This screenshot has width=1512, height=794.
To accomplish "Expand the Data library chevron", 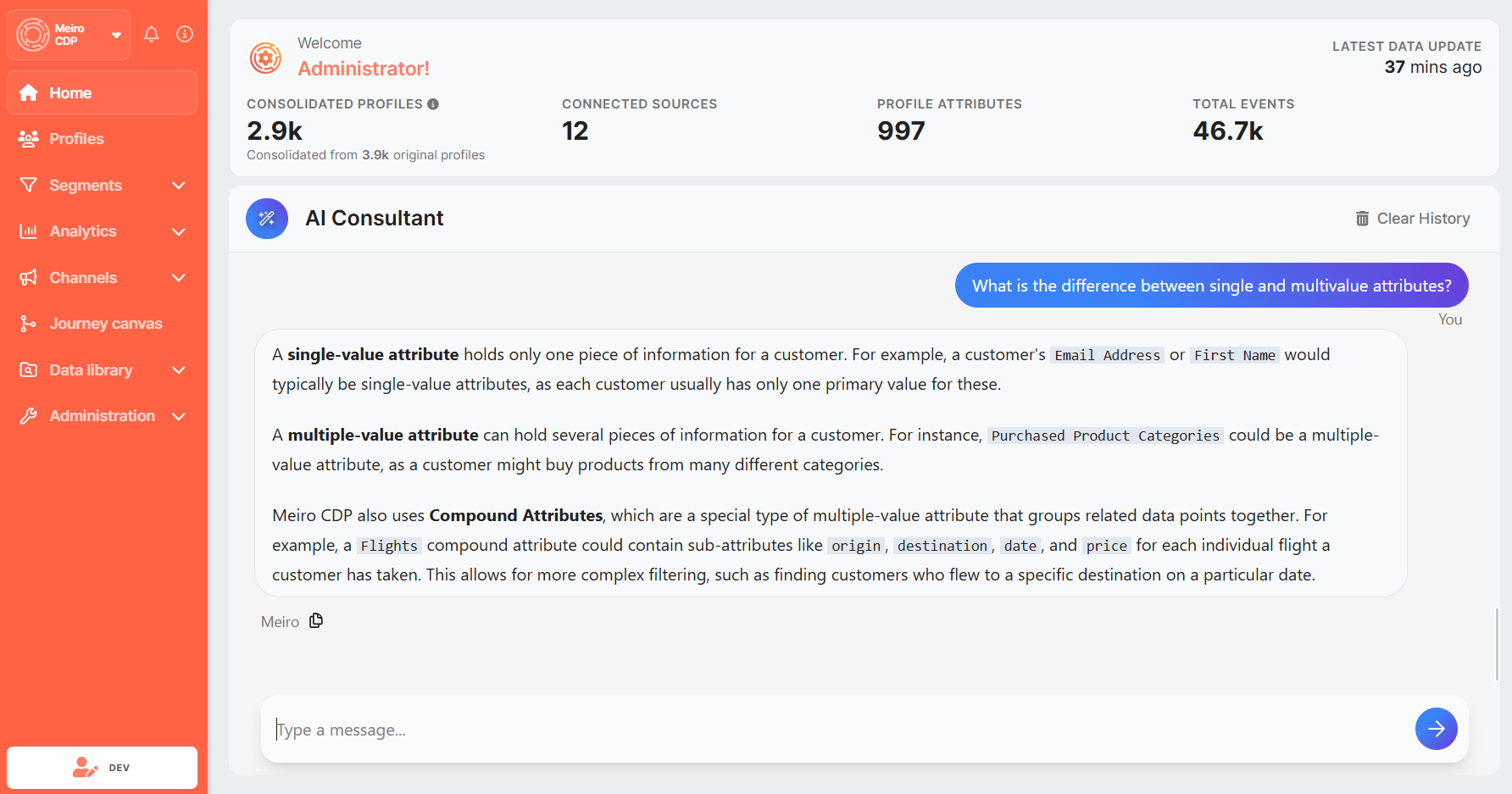I will [179, 370].
